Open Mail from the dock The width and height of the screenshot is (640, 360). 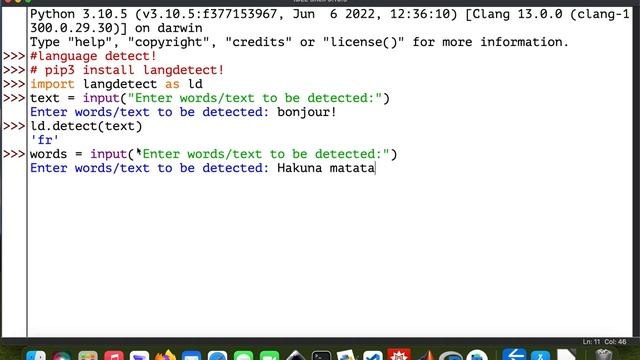191,356
